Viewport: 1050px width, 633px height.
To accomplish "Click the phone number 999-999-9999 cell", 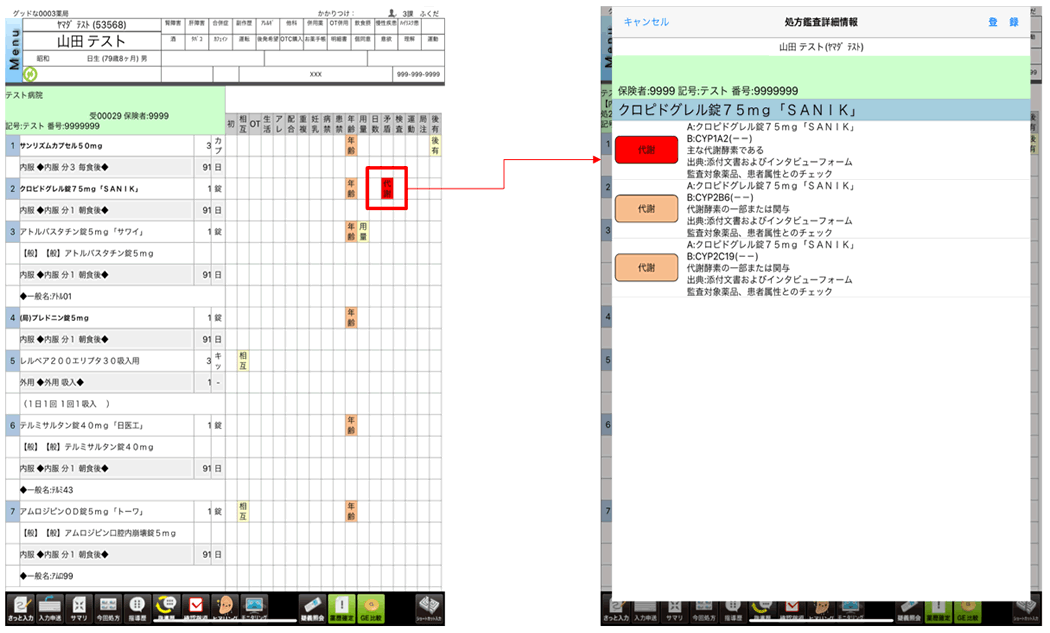I will point(419,74).
